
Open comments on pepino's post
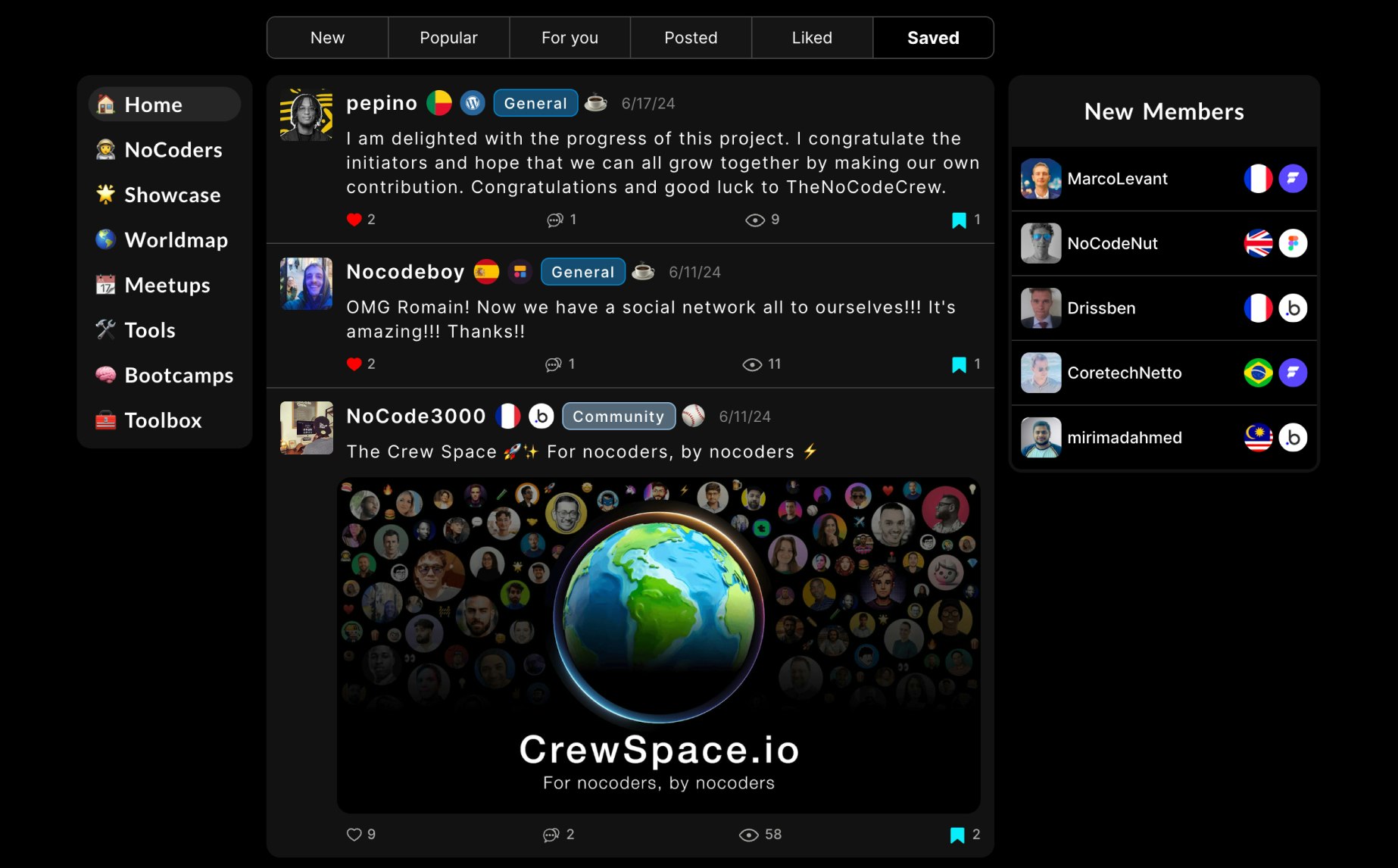click(x=555, y=220)
